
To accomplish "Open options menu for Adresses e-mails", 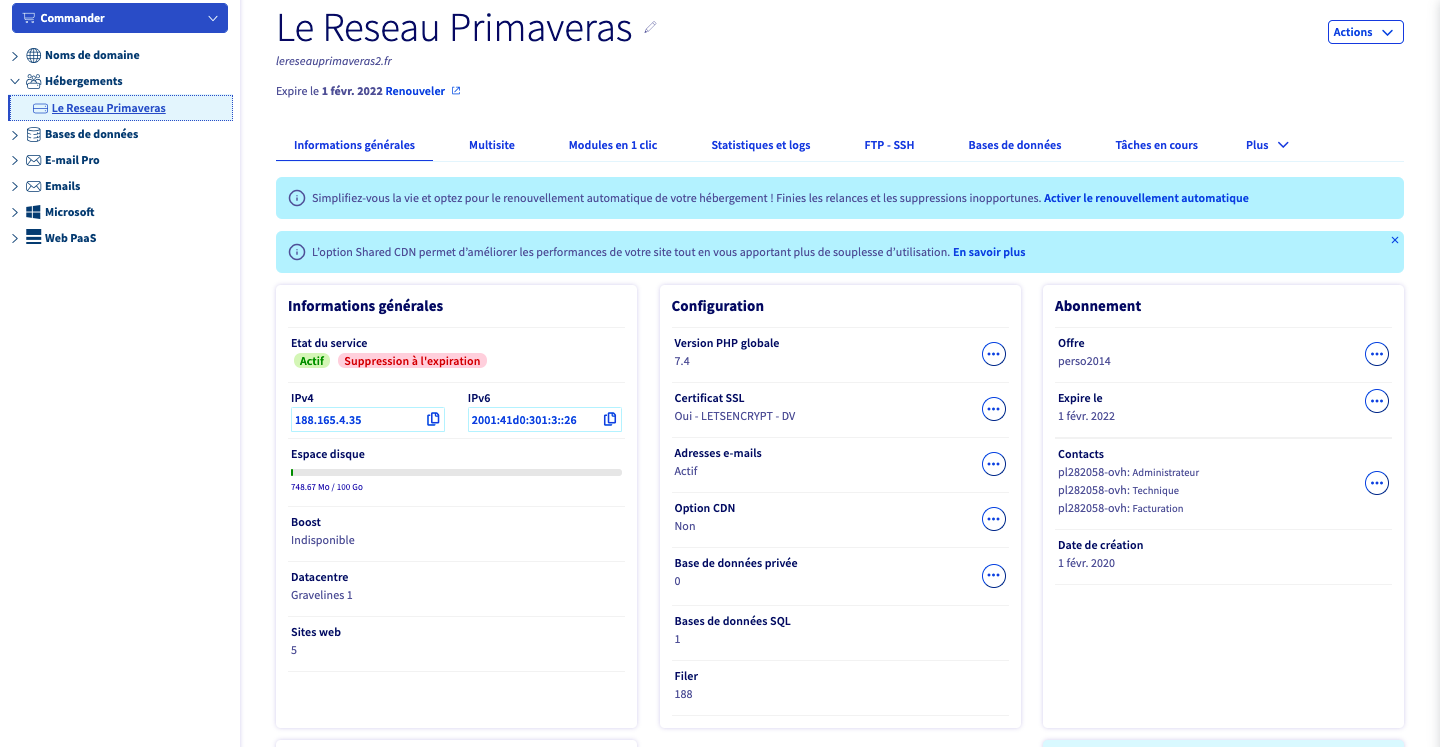I will tap(993, 464).
